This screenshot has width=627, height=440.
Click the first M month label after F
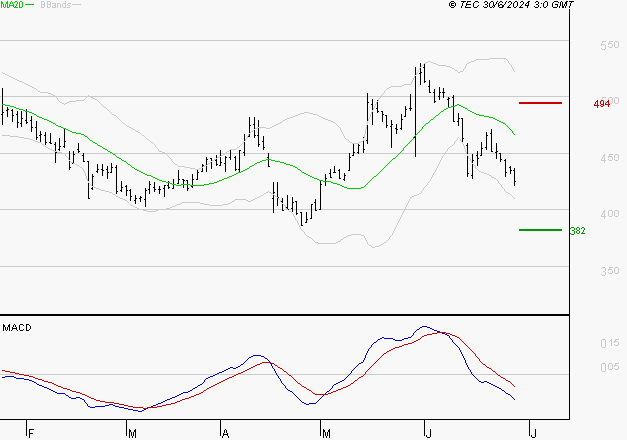(132, 434)
